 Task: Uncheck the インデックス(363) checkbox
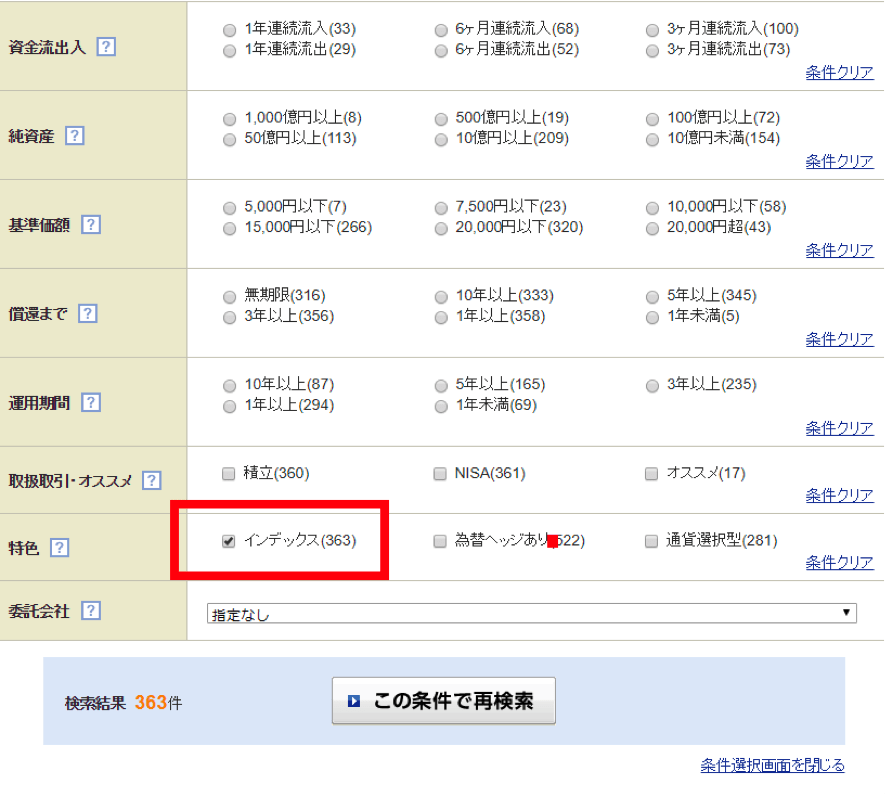tap(229, 541)
